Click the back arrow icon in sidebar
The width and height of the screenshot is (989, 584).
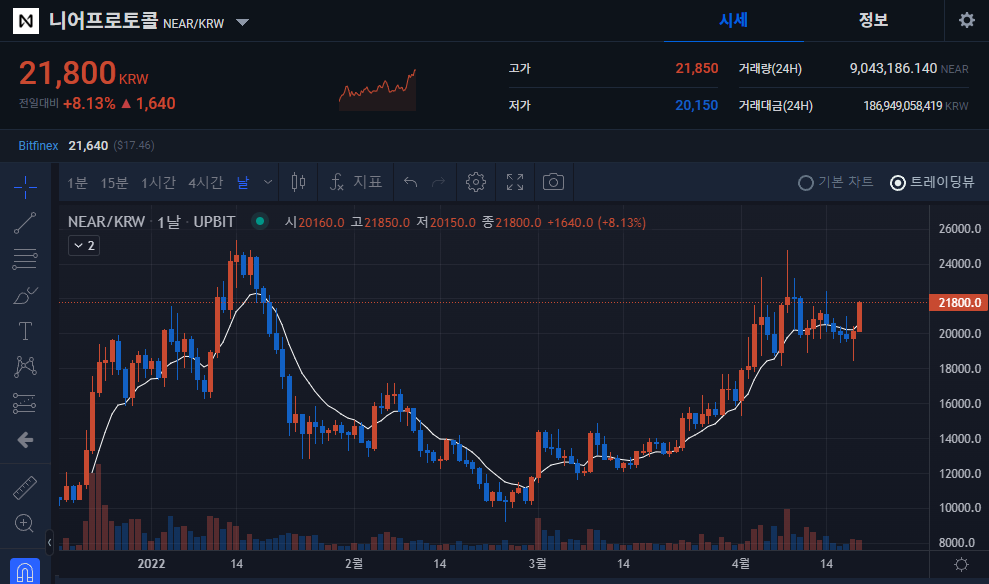25,440
